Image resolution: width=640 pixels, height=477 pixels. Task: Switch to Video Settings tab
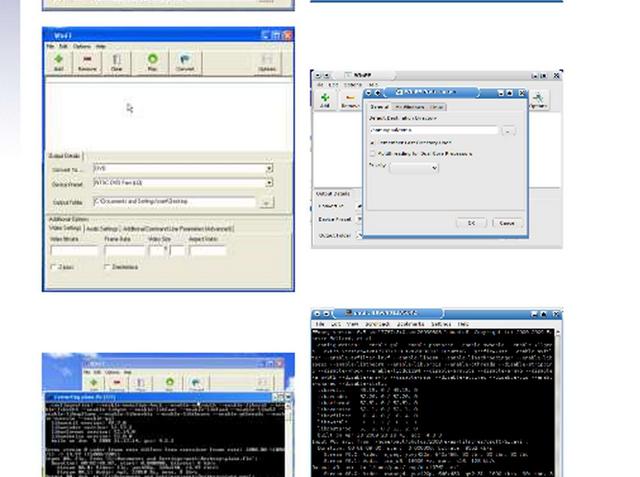coord(65,228)
